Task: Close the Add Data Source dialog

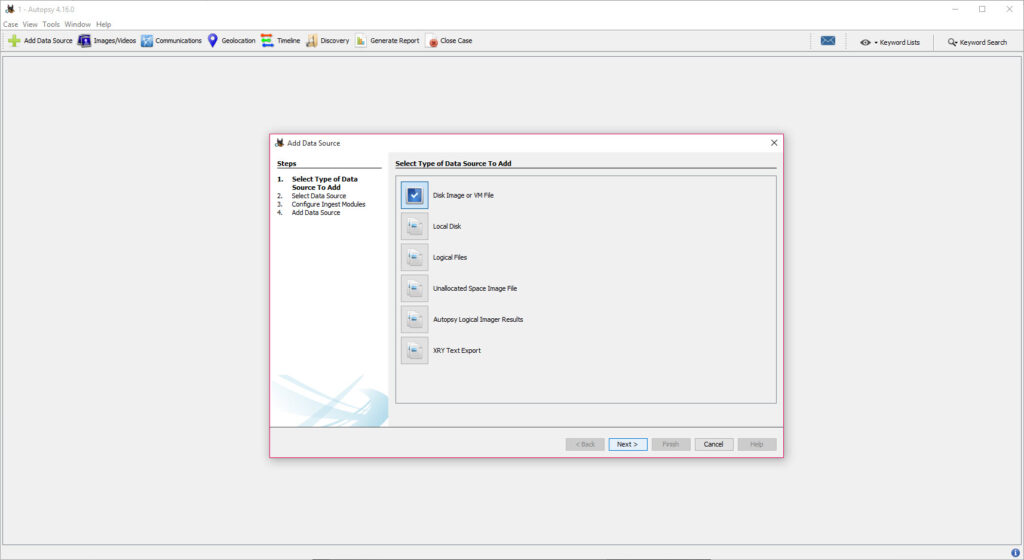Action: pyautogui.click(x=774, y=143)
